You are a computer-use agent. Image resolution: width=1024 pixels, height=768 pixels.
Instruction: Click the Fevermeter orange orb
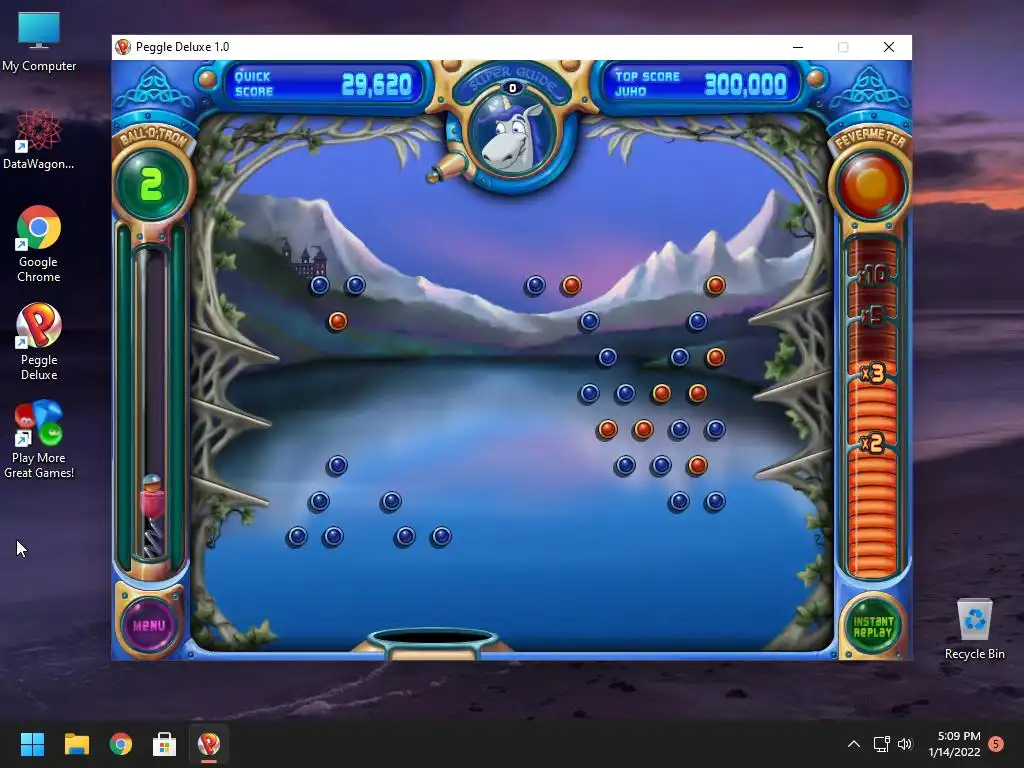click(871, 184)
